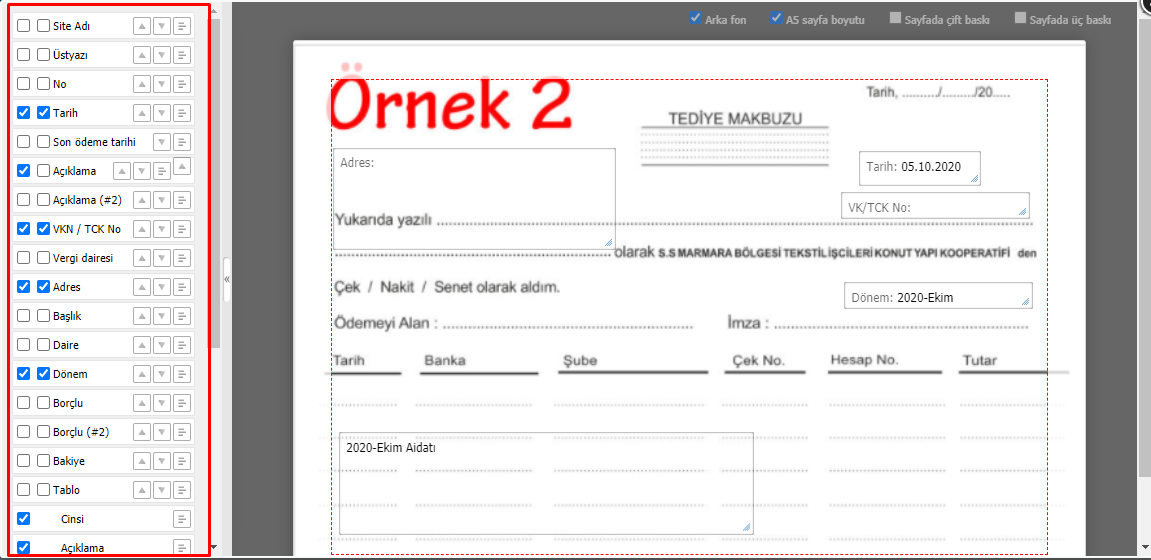Click the down arrow in Üstyazı row
This screenshot has width=1151, height=560.
(x=162, y=55)
